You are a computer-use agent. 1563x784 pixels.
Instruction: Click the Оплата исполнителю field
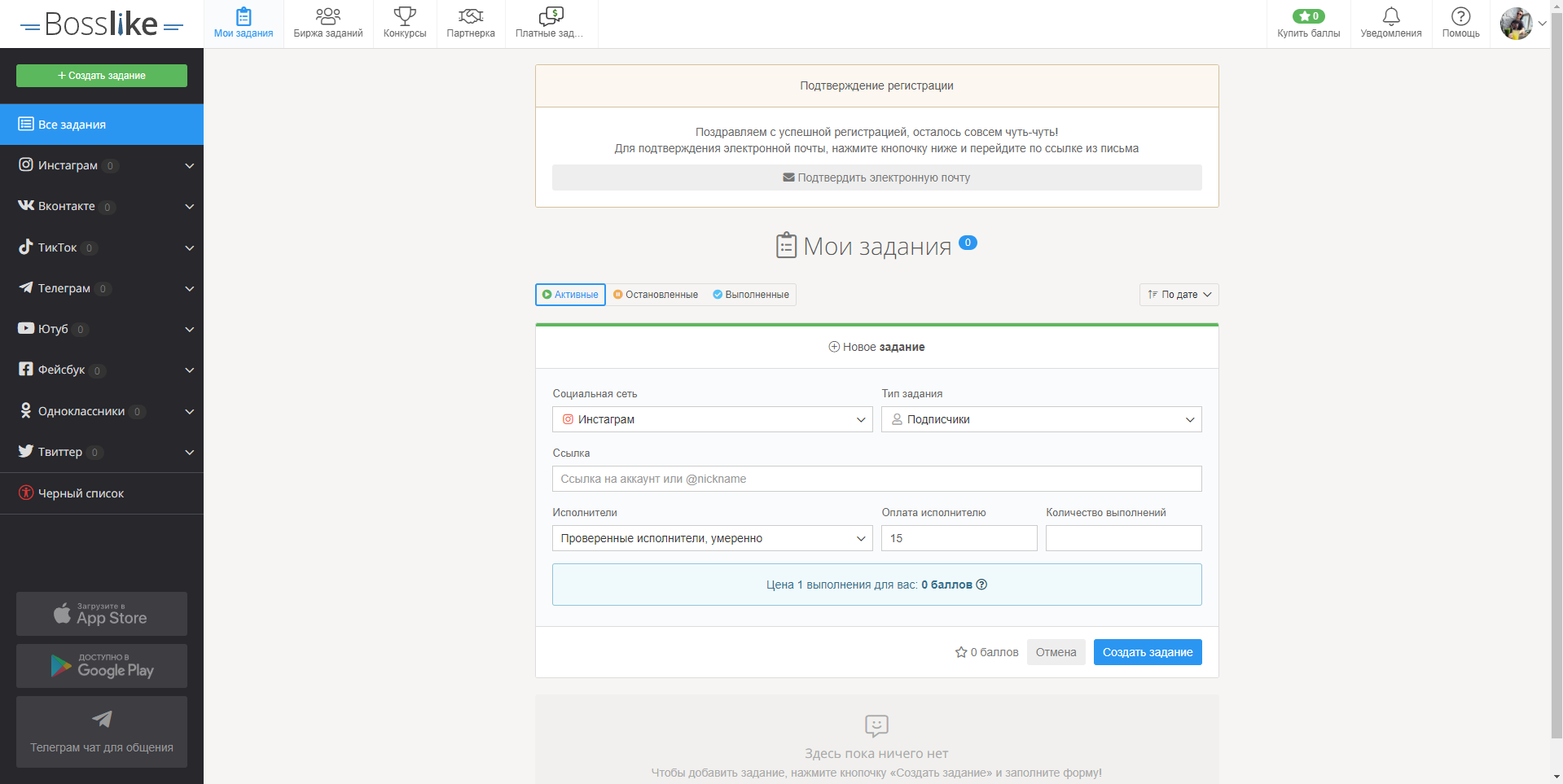click(x=959, y=538)
